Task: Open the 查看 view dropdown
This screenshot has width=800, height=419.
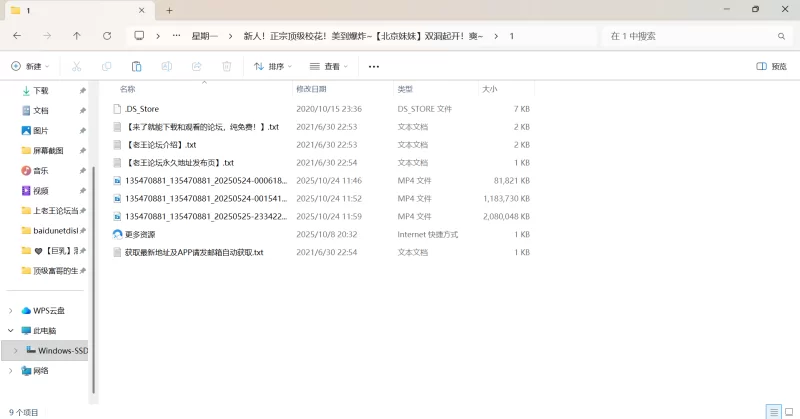Action: (328, 67)
